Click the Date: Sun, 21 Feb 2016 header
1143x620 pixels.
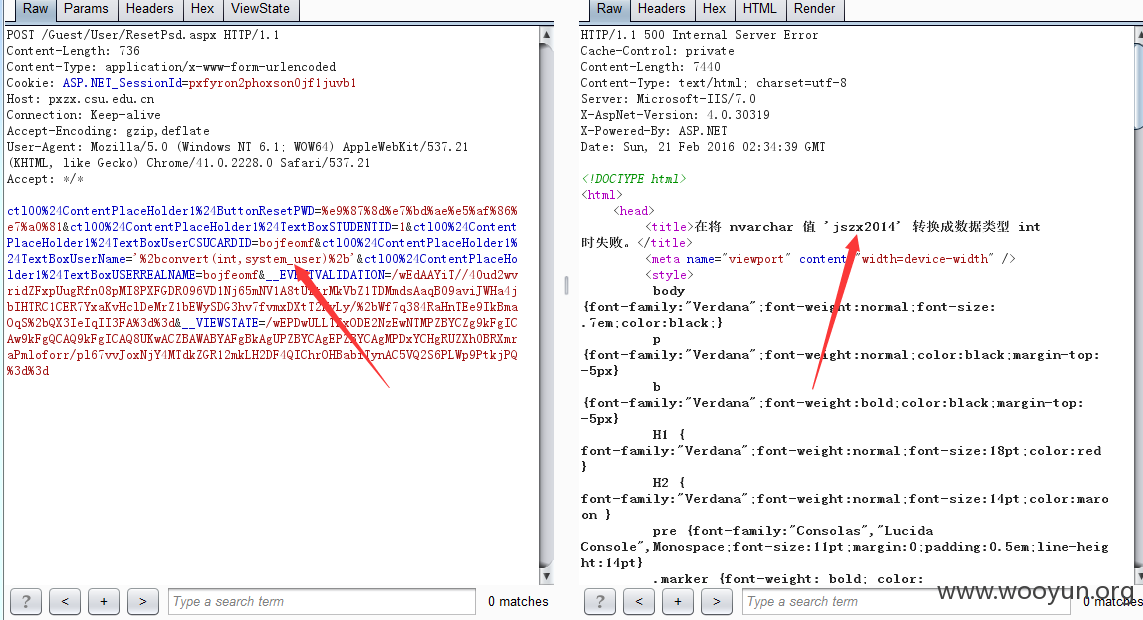[703, 147]
